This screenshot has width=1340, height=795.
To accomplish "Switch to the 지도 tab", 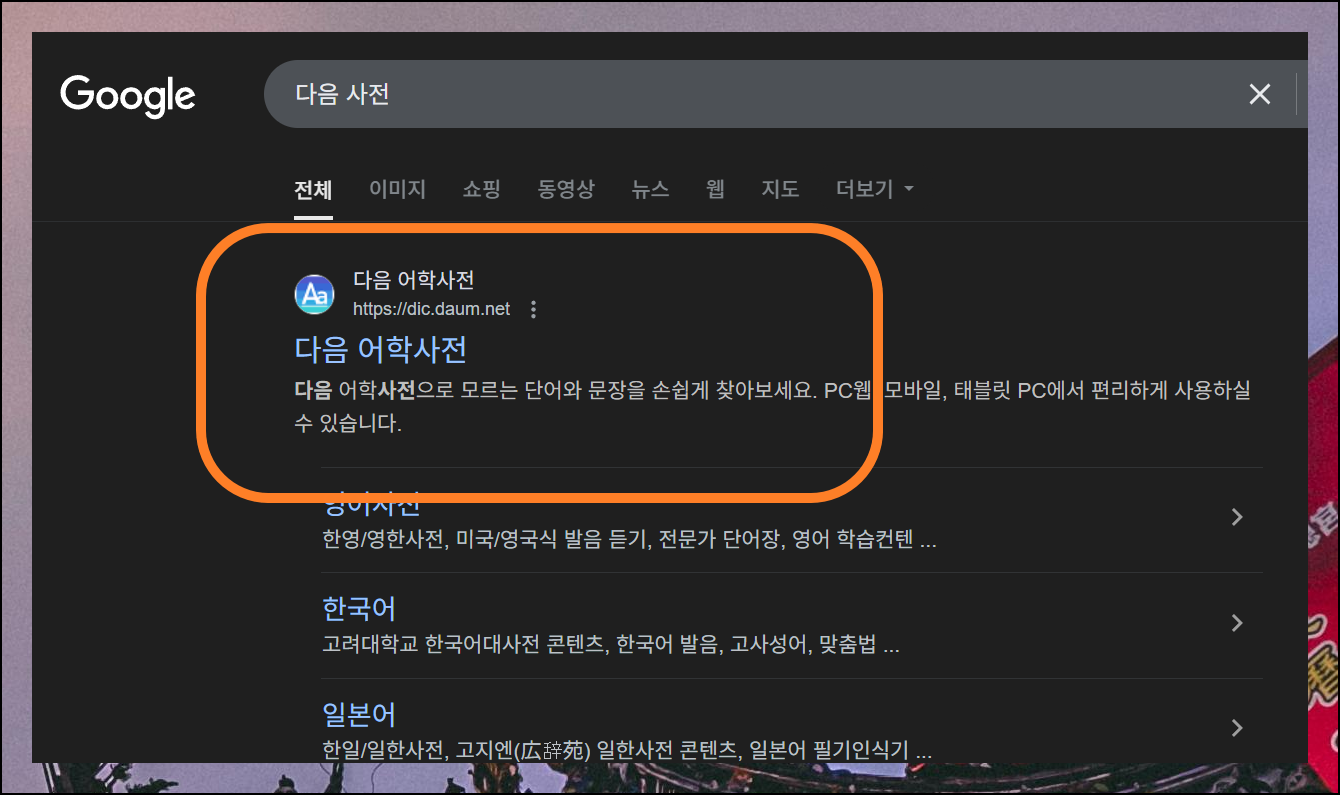I will click(780, 189).
